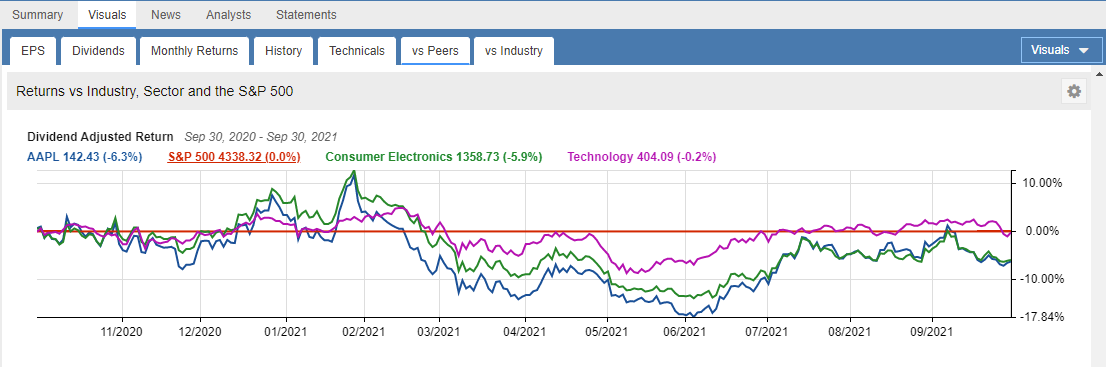The image size is (1106, 367).
Task: Open the Dividends sub-tab
Action: coord(99,51)
